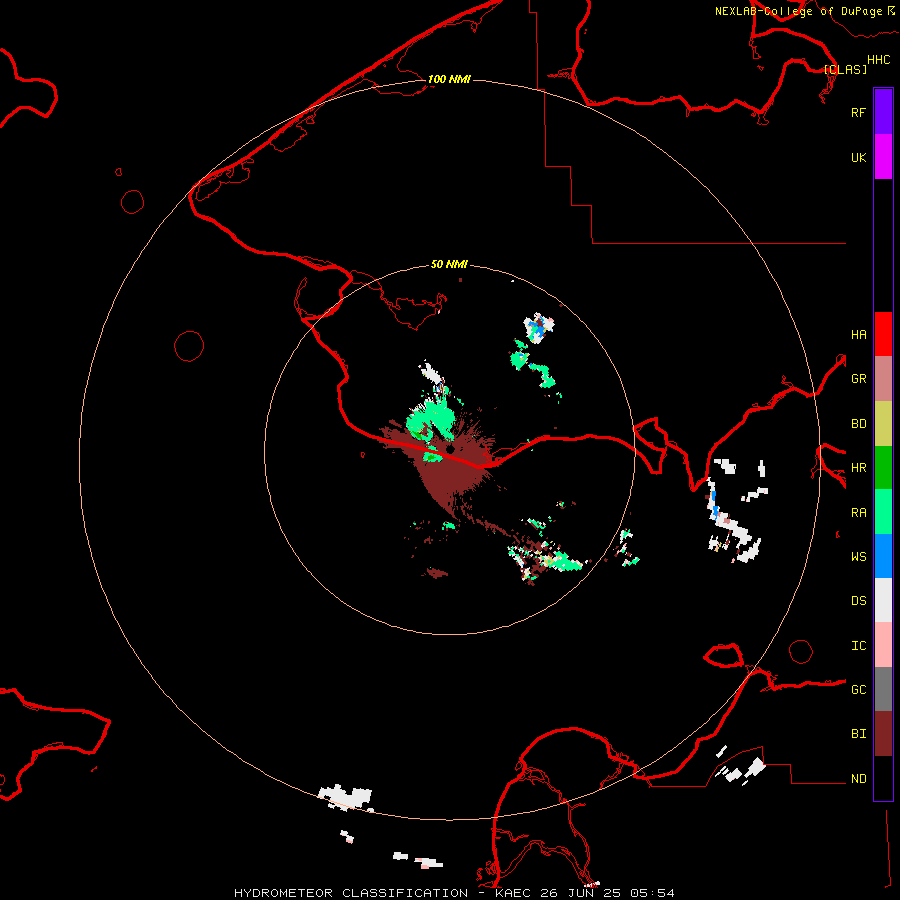This screenshot has height=900, width=900.
Task: Pick the HR dark green legend swatch
Action: pyautogui.click(x=883, y=468)
